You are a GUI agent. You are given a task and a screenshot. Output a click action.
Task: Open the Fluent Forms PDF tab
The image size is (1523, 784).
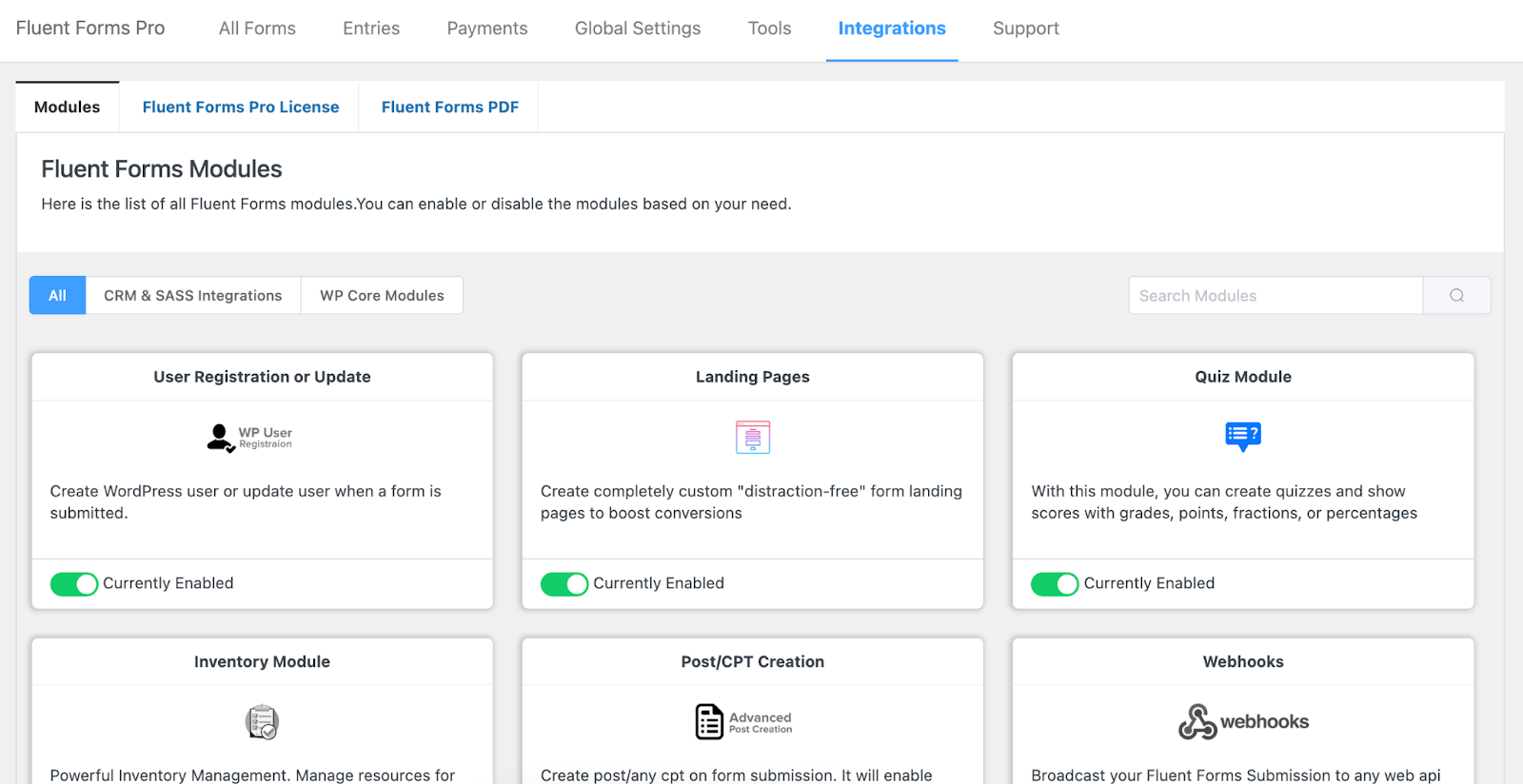pos(450,107)
